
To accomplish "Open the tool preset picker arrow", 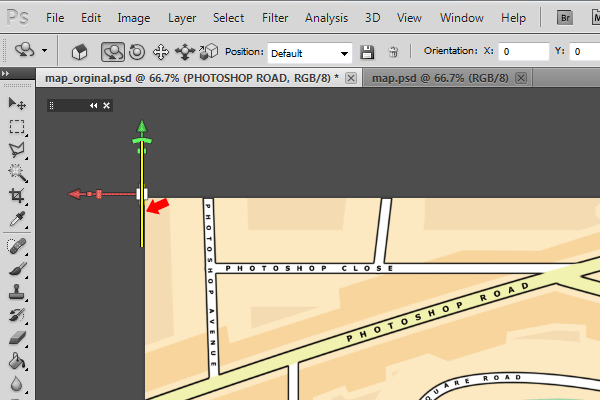I will pos(45,51).
